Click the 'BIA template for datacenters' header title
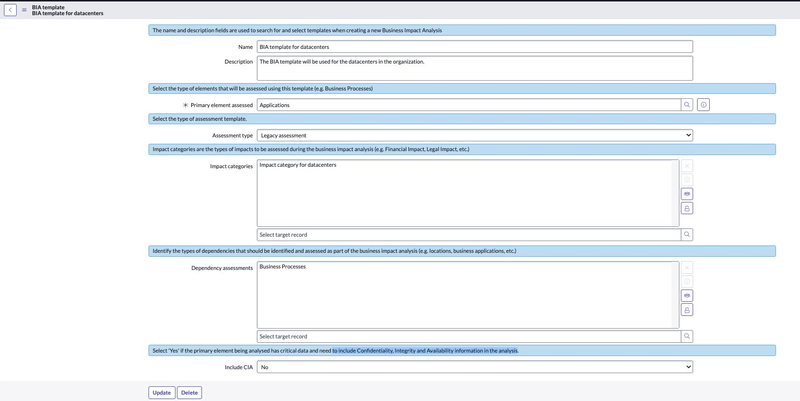This screenshot has height=401, width=800. [67, 13]
